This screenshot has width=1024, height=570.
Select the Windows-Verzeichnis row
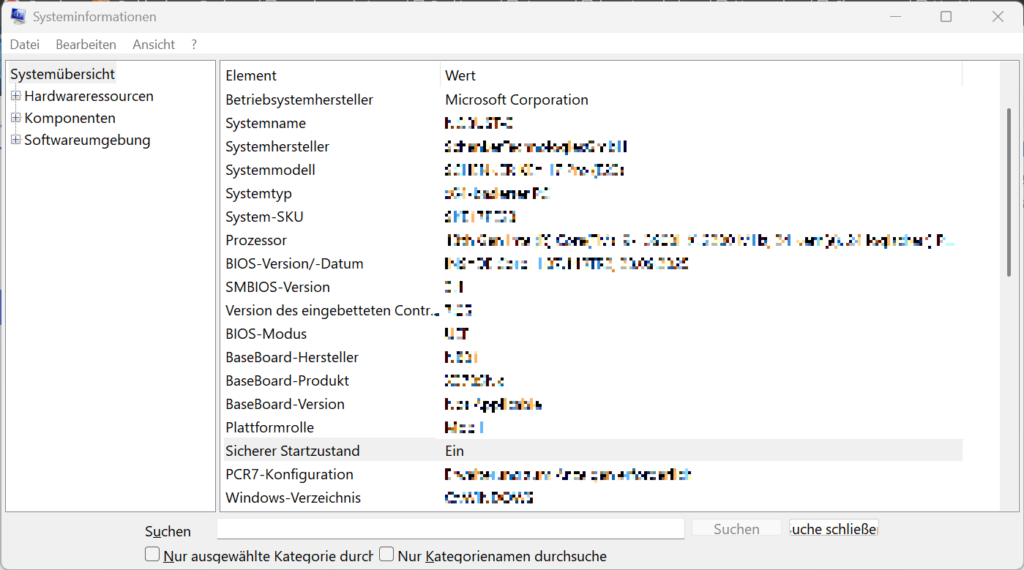(592, 498)
